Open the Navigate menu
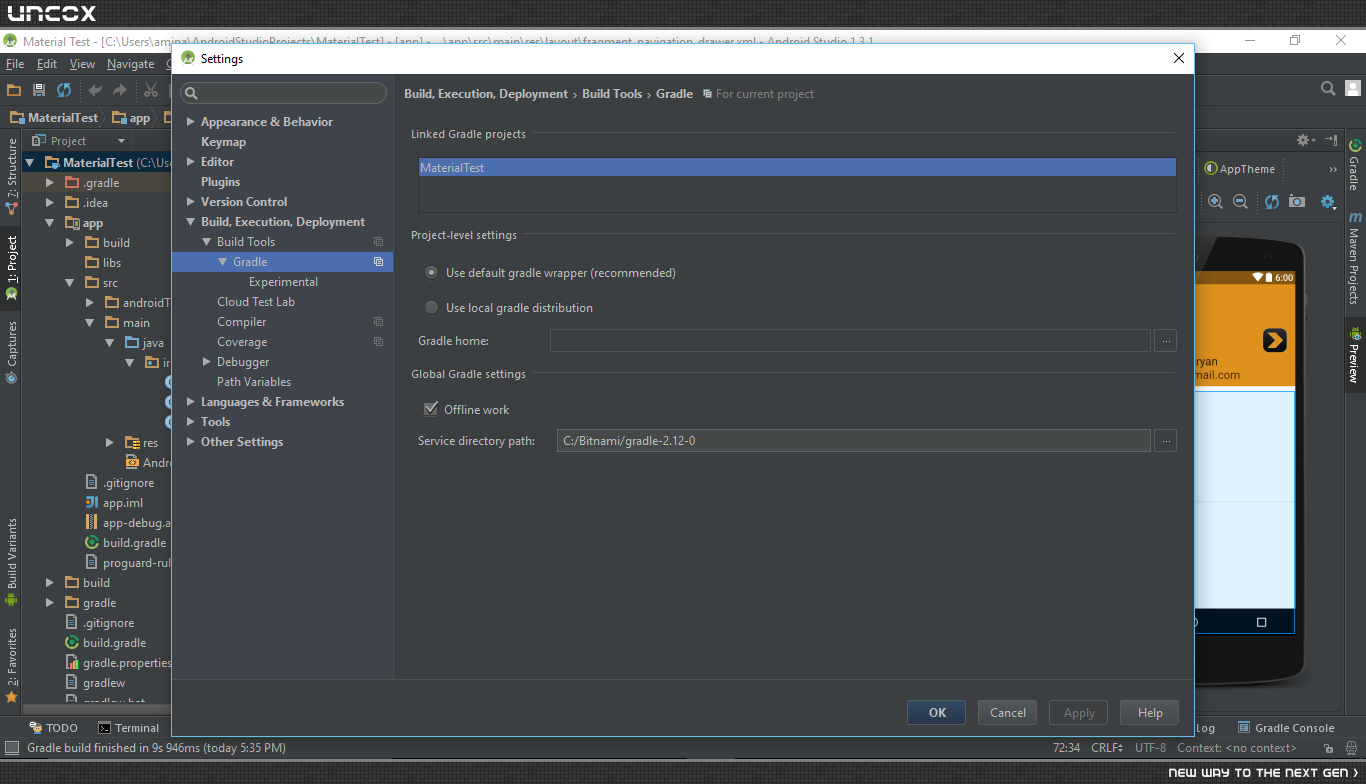 (x=130, y=64)
